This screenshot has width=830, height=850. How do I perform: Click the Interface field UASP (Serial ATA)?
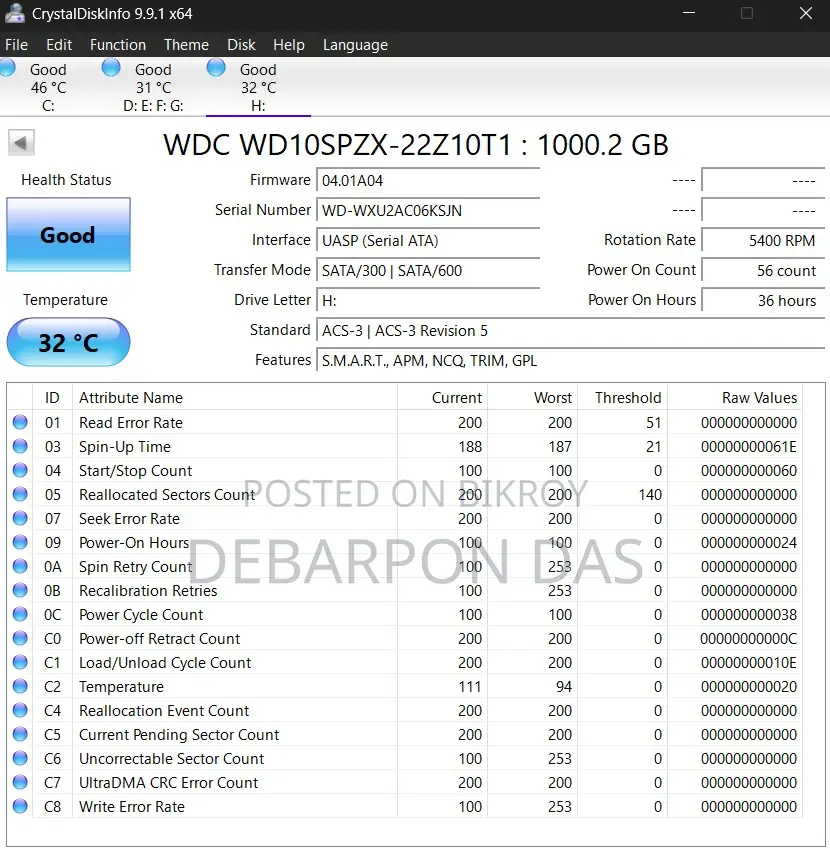(x=428, y=240)
